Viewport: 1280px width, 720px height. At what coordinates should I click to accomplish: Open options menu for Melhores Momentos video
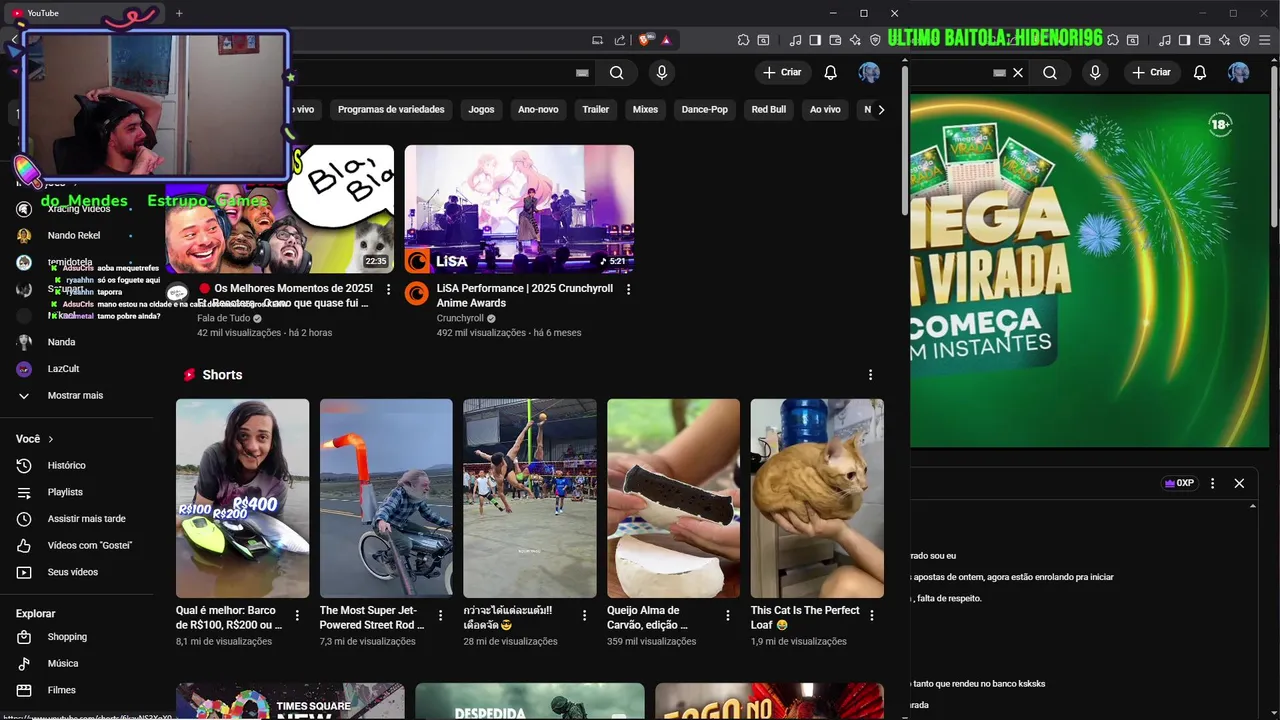389,290
